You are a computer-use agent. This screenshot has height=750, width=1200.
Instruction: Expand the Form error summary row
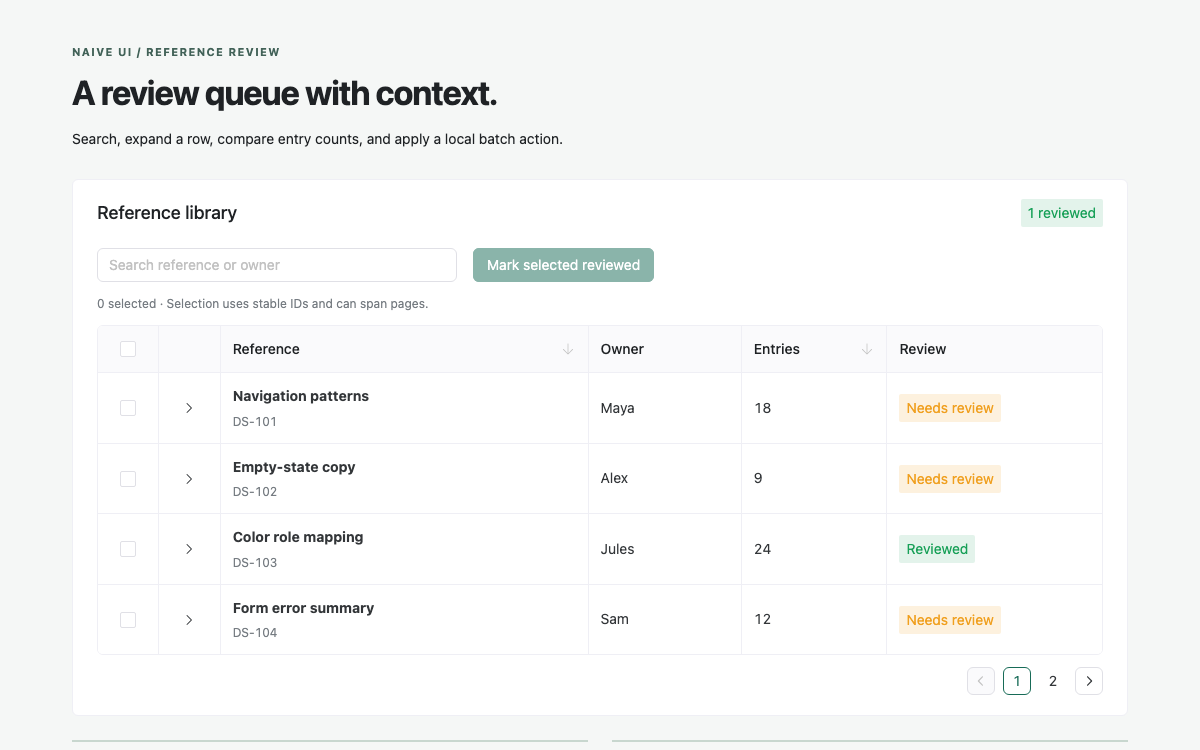click(x=189, y=620)
